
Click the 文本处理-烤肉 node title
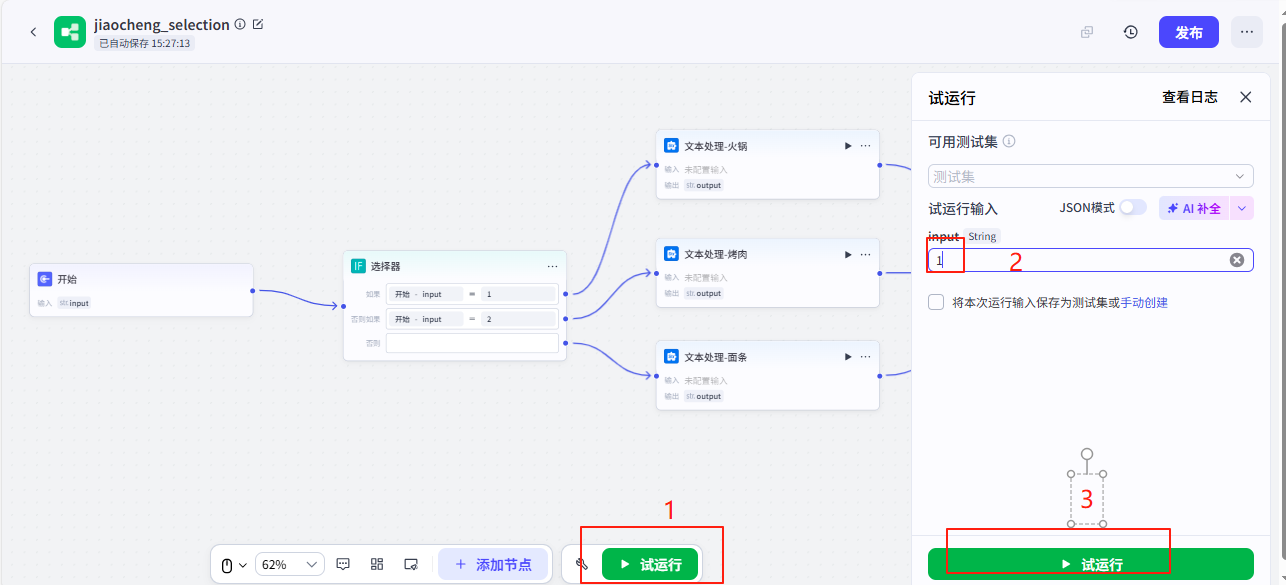pos(715,254)
